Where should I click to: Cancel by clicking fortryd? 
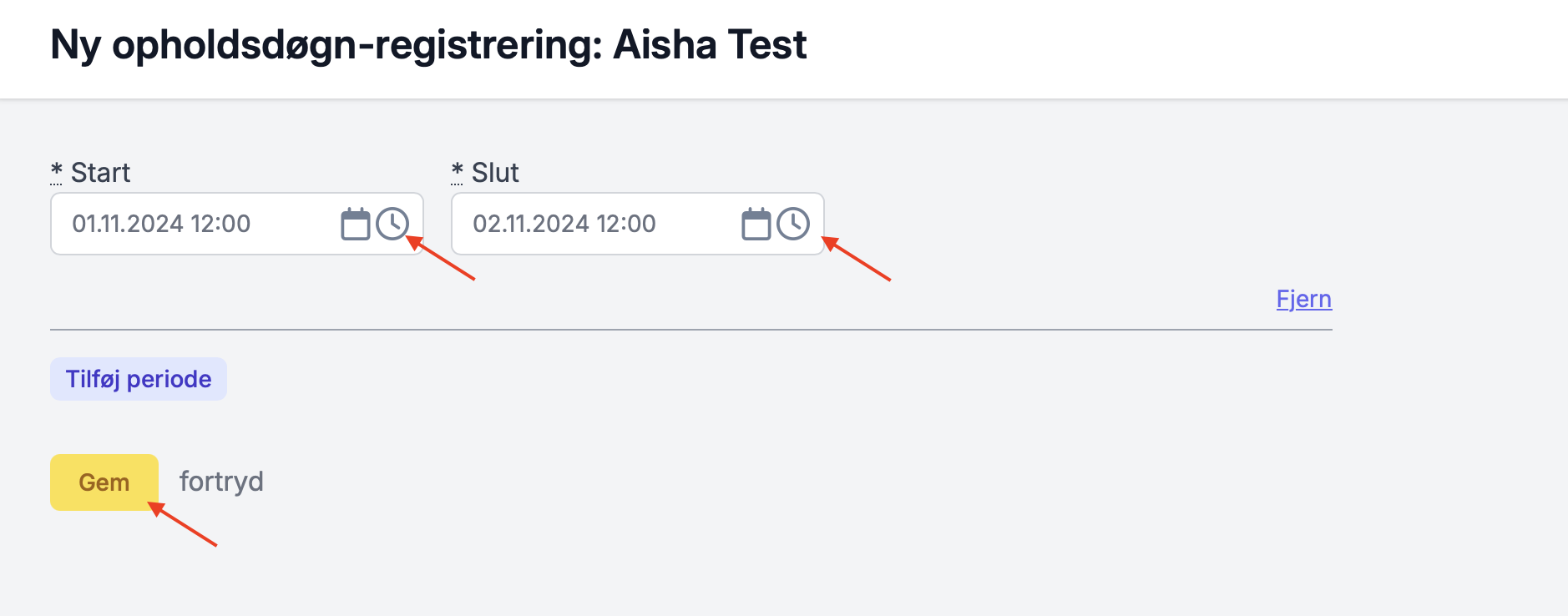(221, 482)
